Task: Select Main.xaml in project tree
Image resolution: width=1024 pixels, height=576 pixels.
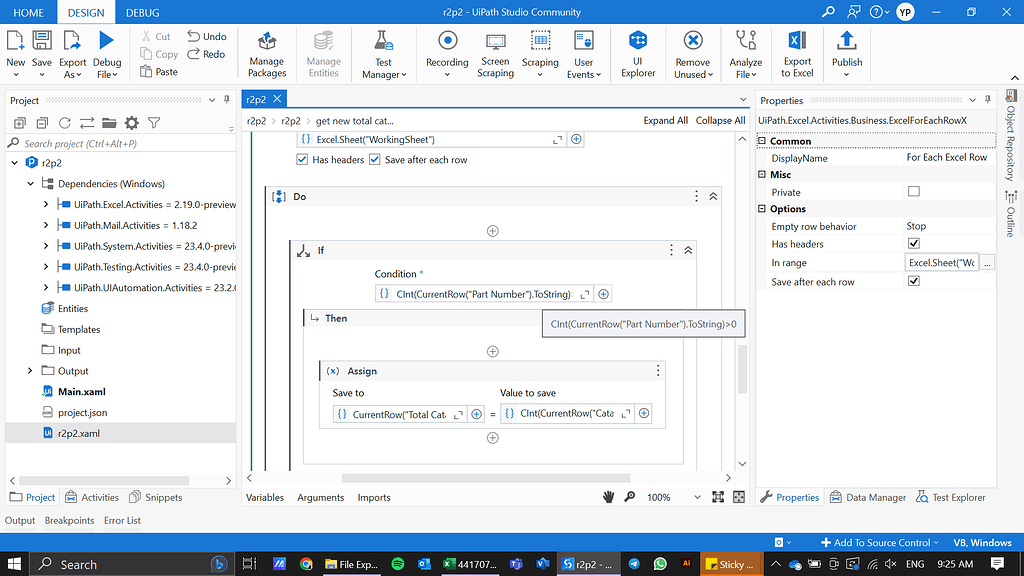Action: (81, 392)
